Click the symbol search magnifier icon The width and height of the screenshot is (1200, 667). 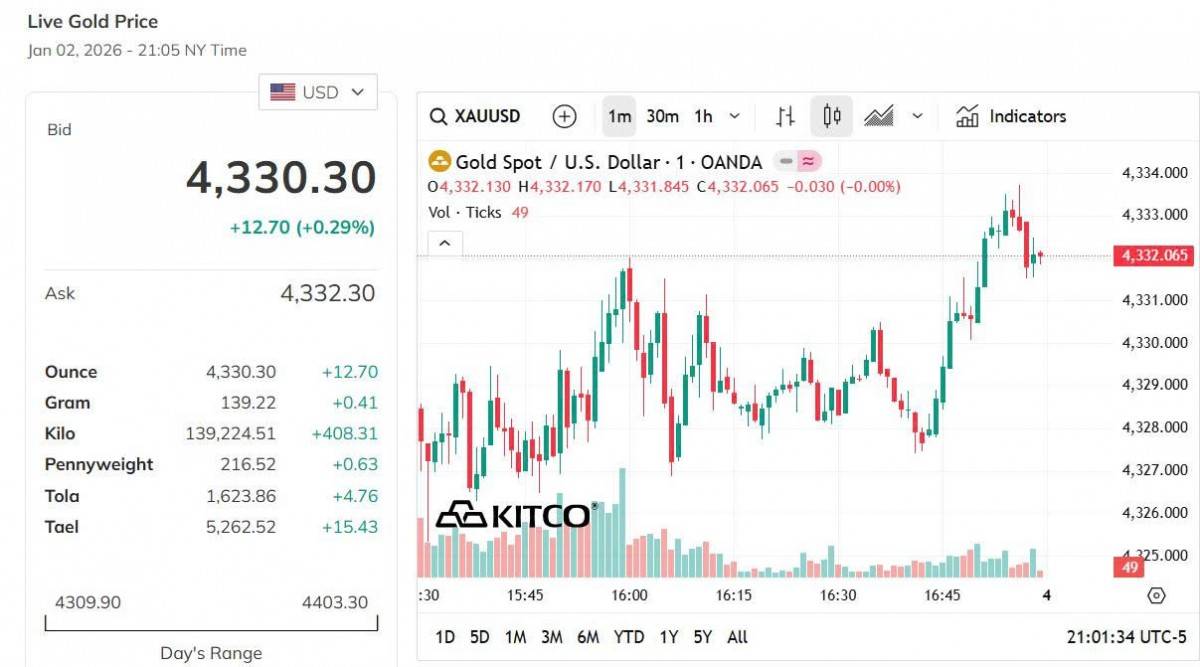438,117
